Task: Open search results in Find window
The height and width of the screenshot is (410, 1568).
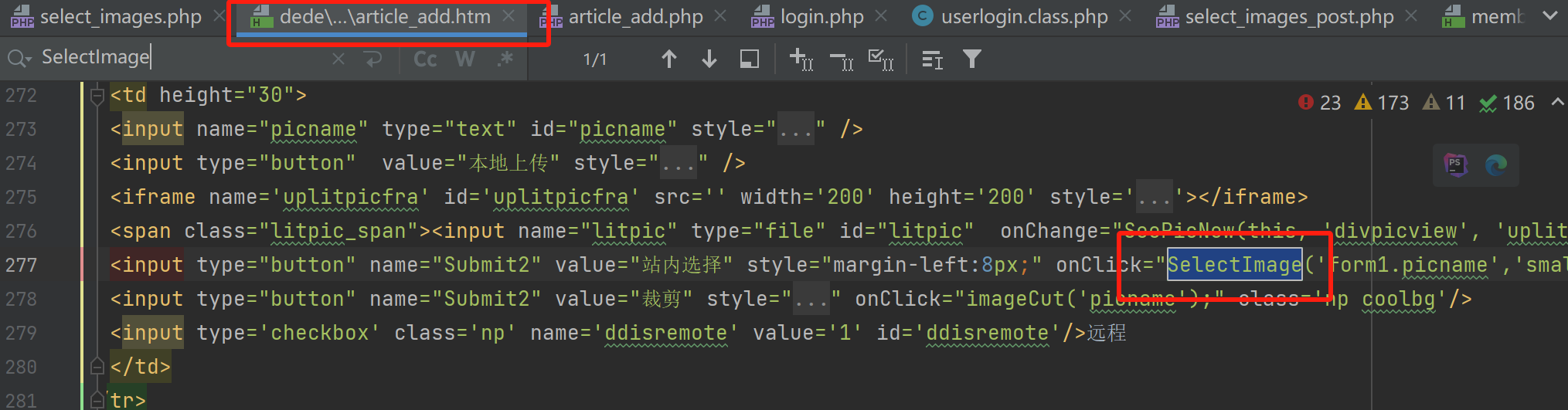Action: (749, 59)
